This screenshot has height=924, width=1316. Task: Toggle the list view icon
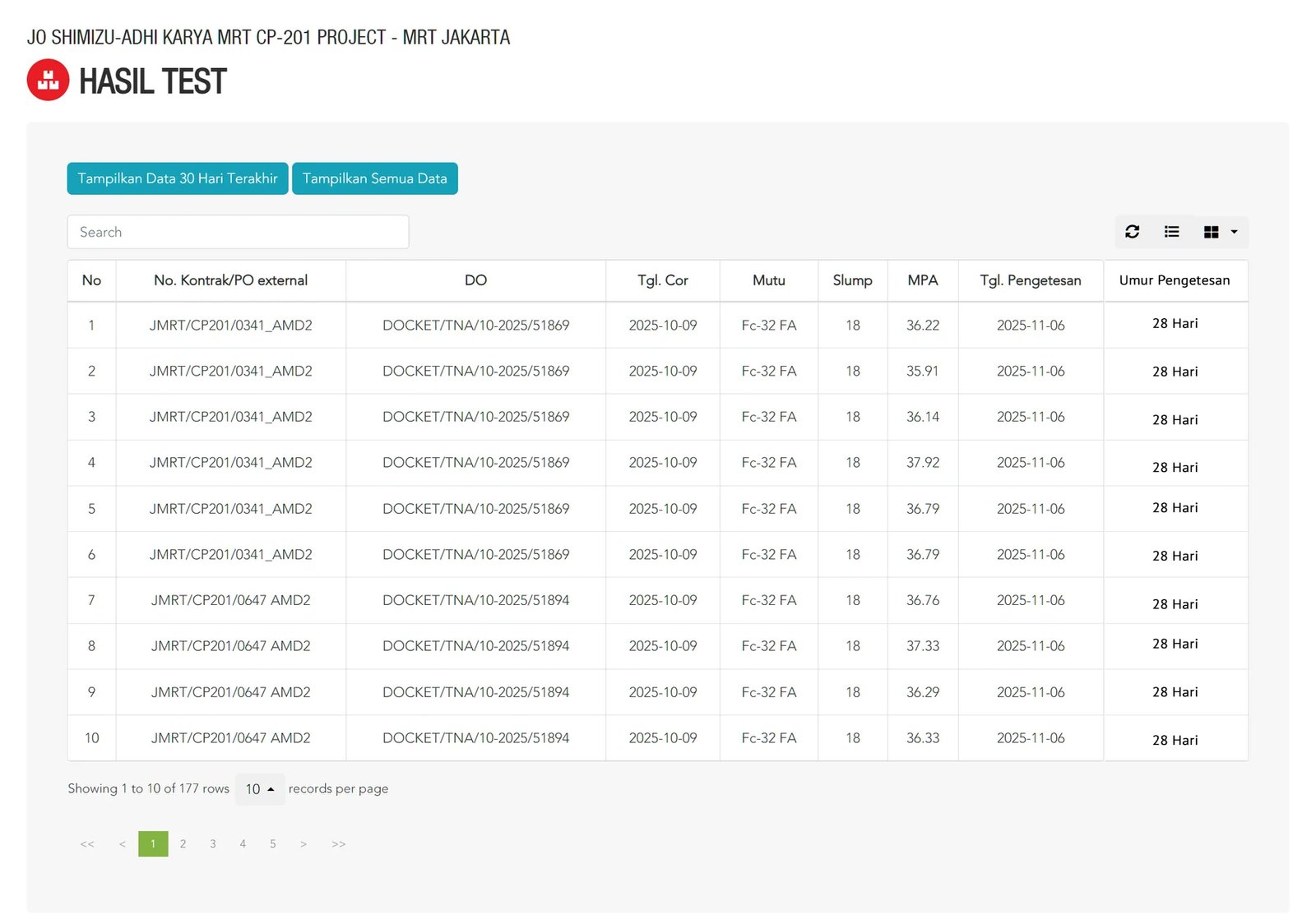[x=1172, y=232]
